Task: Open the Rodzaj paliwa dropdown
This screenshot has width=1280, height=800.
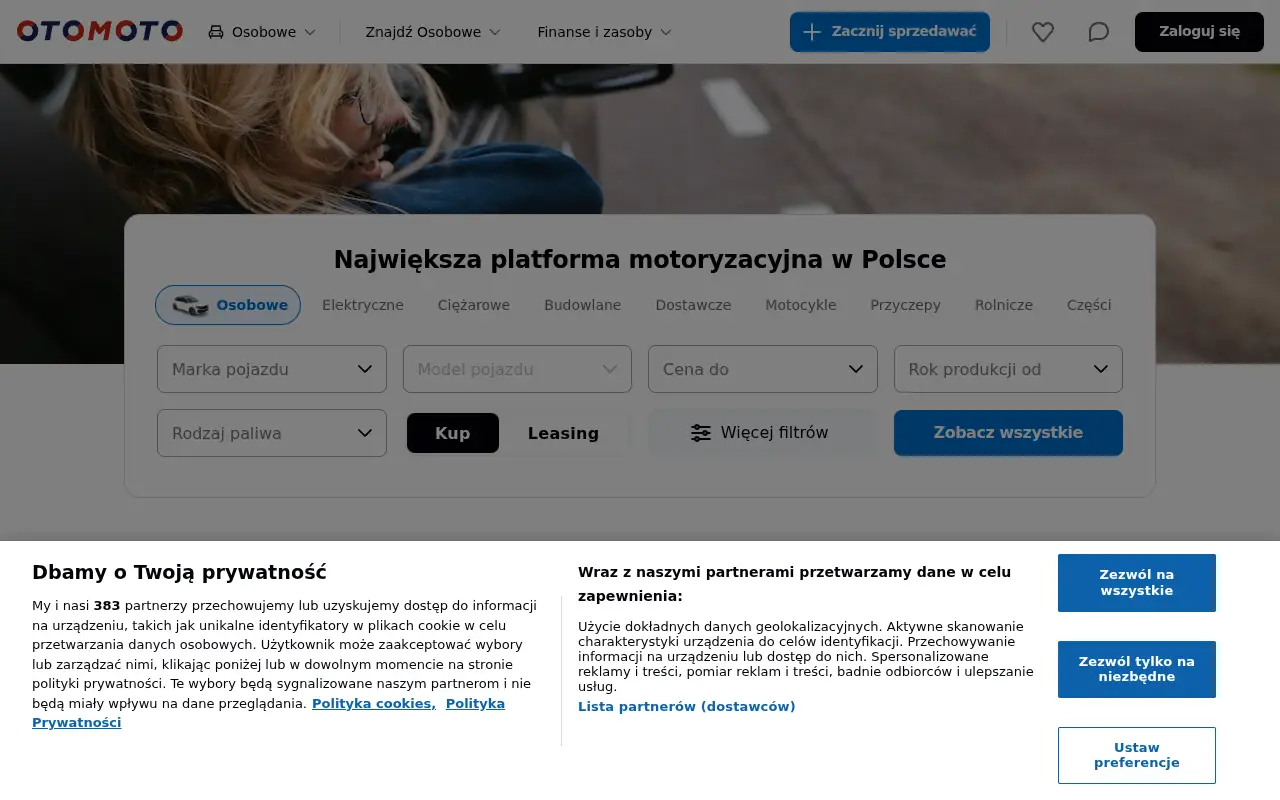Action: (272, 433)
